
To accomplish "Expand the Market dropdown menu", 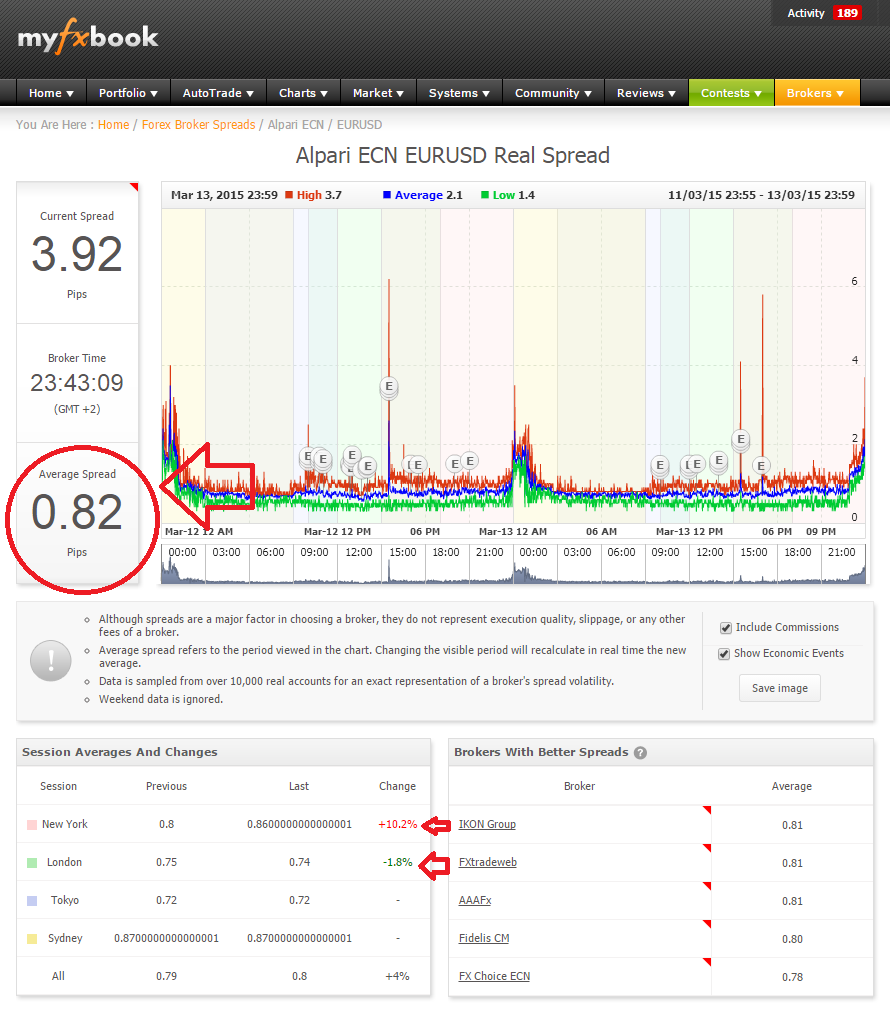I will (378, 93).
